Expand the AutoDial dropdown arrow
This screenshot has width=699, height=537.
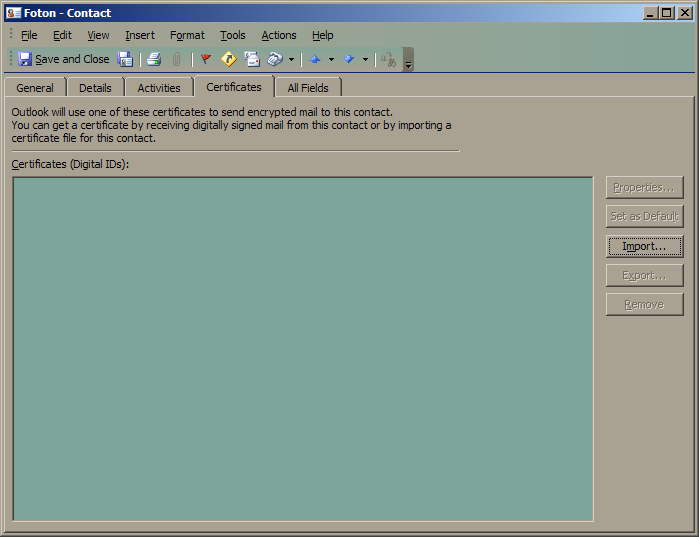point(291,59)
